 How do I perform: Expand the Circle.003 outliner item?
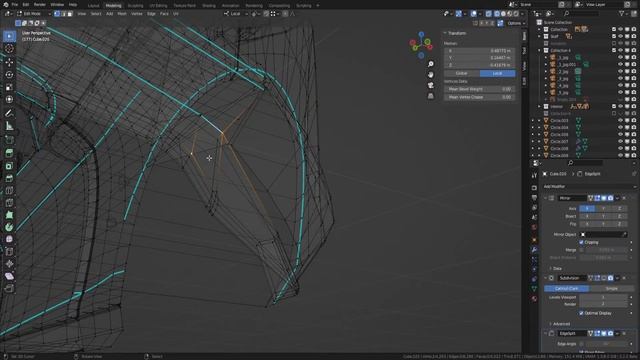540,120
